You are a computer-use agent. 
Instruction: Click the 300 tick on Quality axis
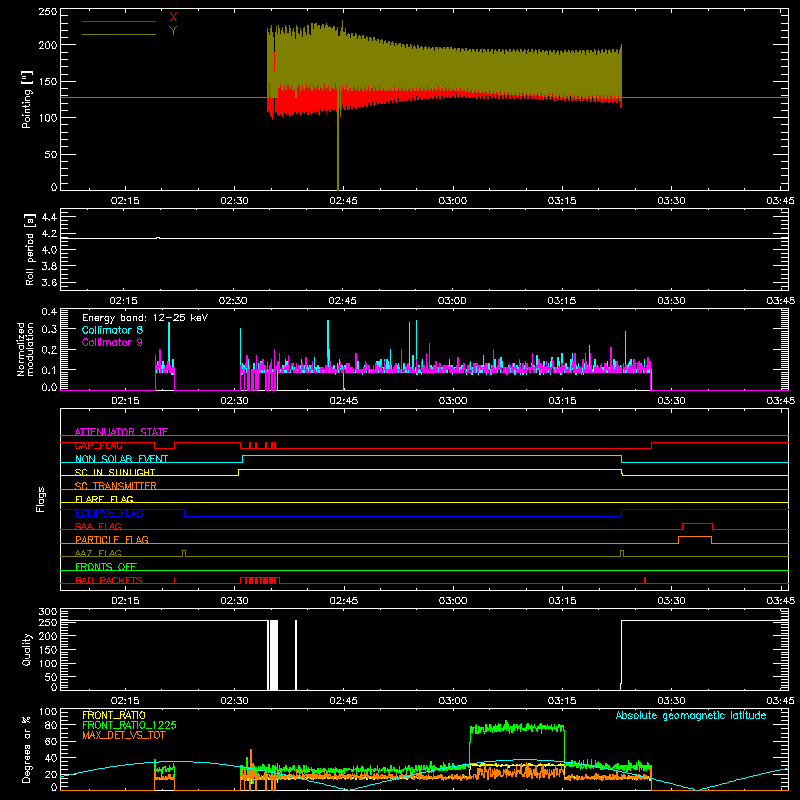(x=48, y=611)
